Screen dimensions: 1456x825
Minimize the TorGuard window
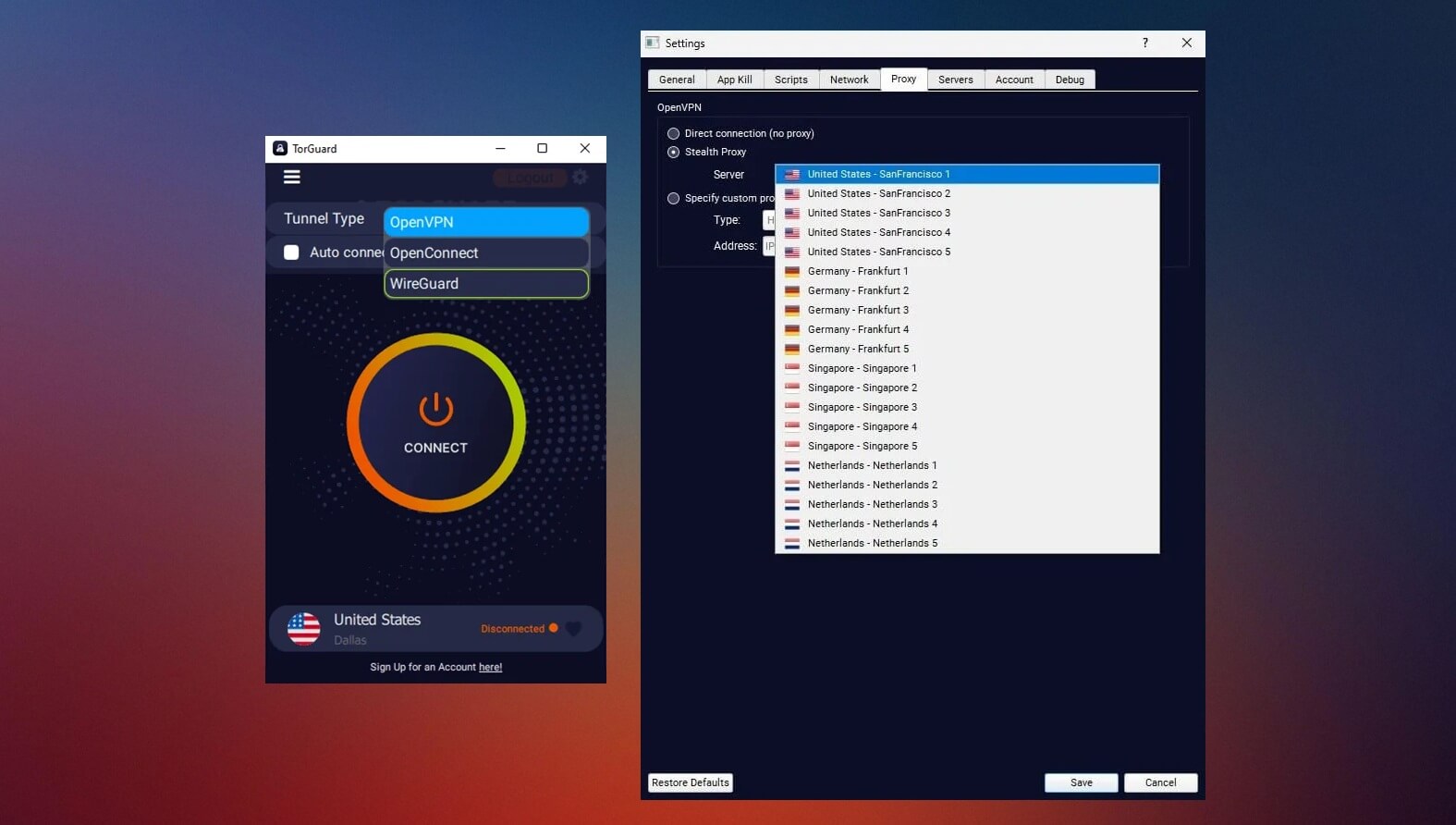pyautogui.click(x=500, y=148)
